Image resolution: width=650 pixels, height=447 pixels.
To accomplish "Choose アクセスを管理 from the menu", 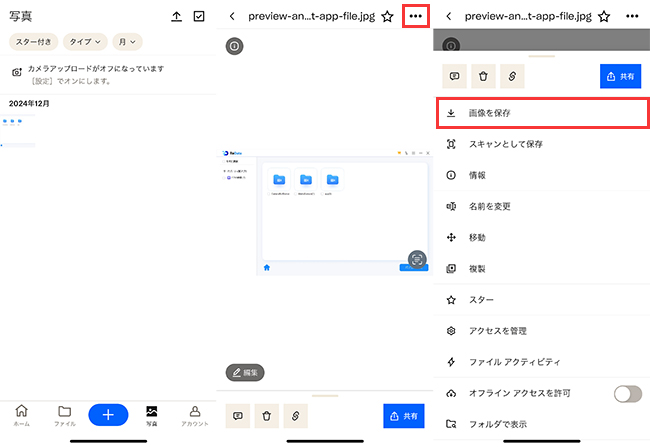I will (x=541, y=331).
